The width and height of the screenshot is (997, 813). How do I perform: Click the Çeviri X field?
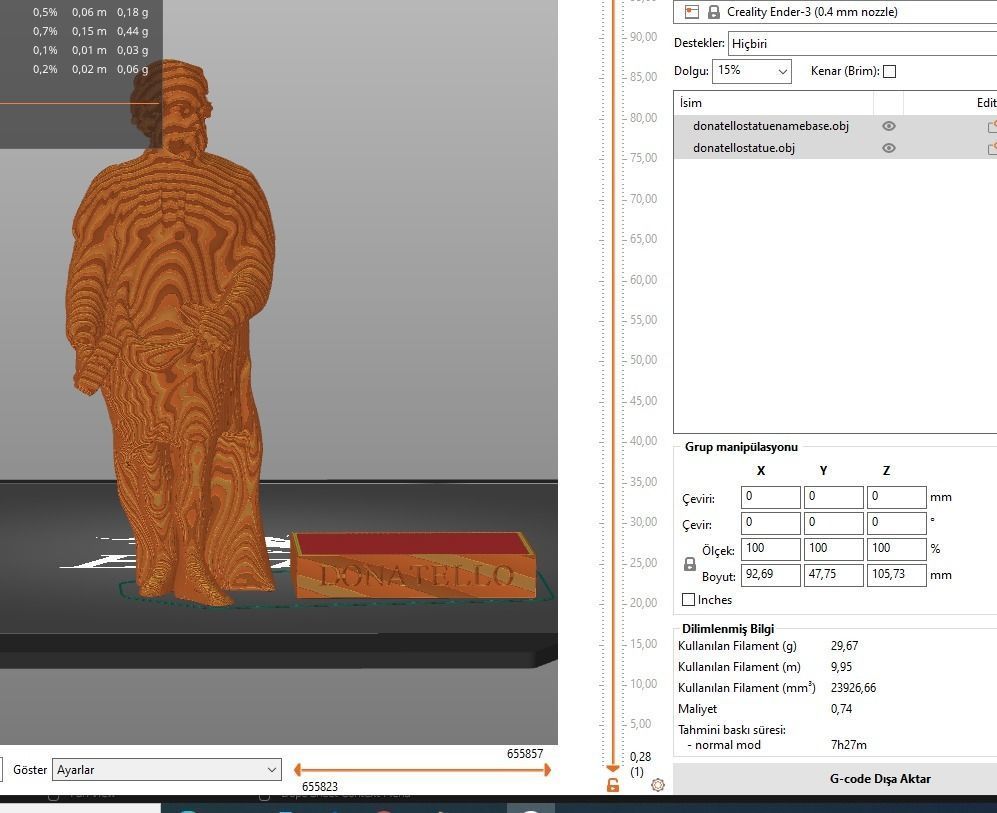771,497
